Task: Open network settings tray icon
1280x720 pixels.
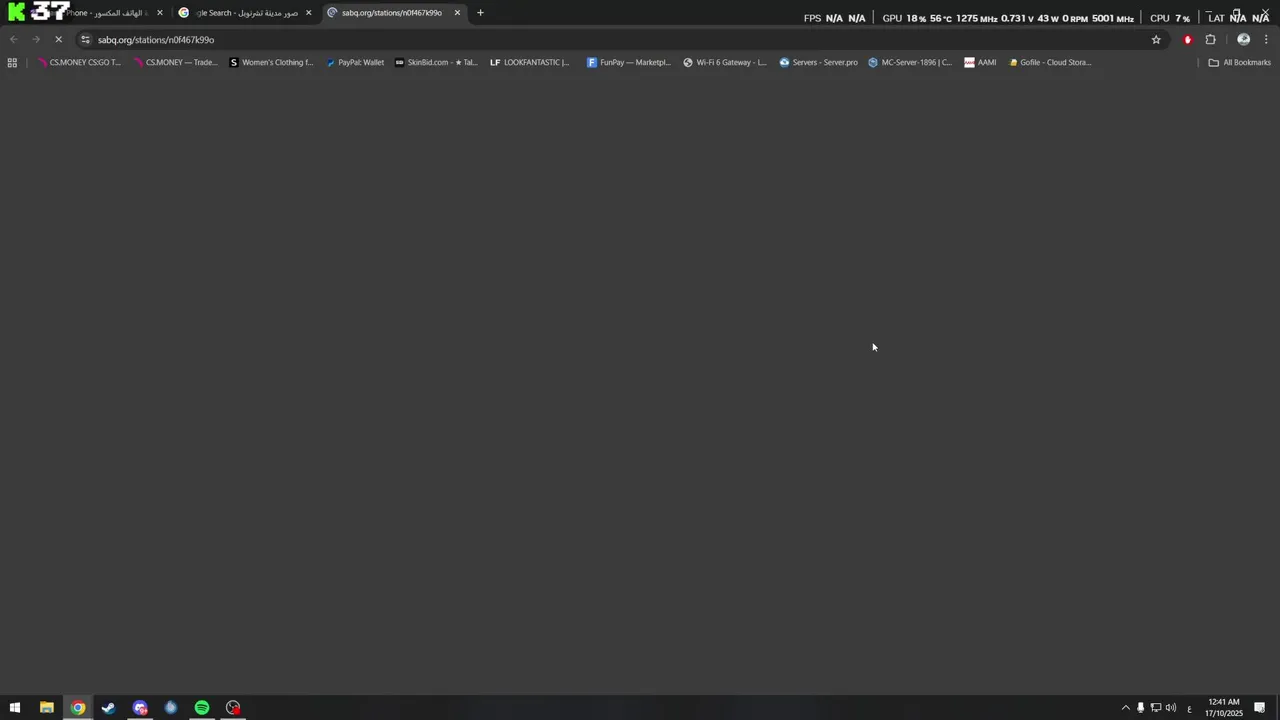Action: (x=1156, y=708)
